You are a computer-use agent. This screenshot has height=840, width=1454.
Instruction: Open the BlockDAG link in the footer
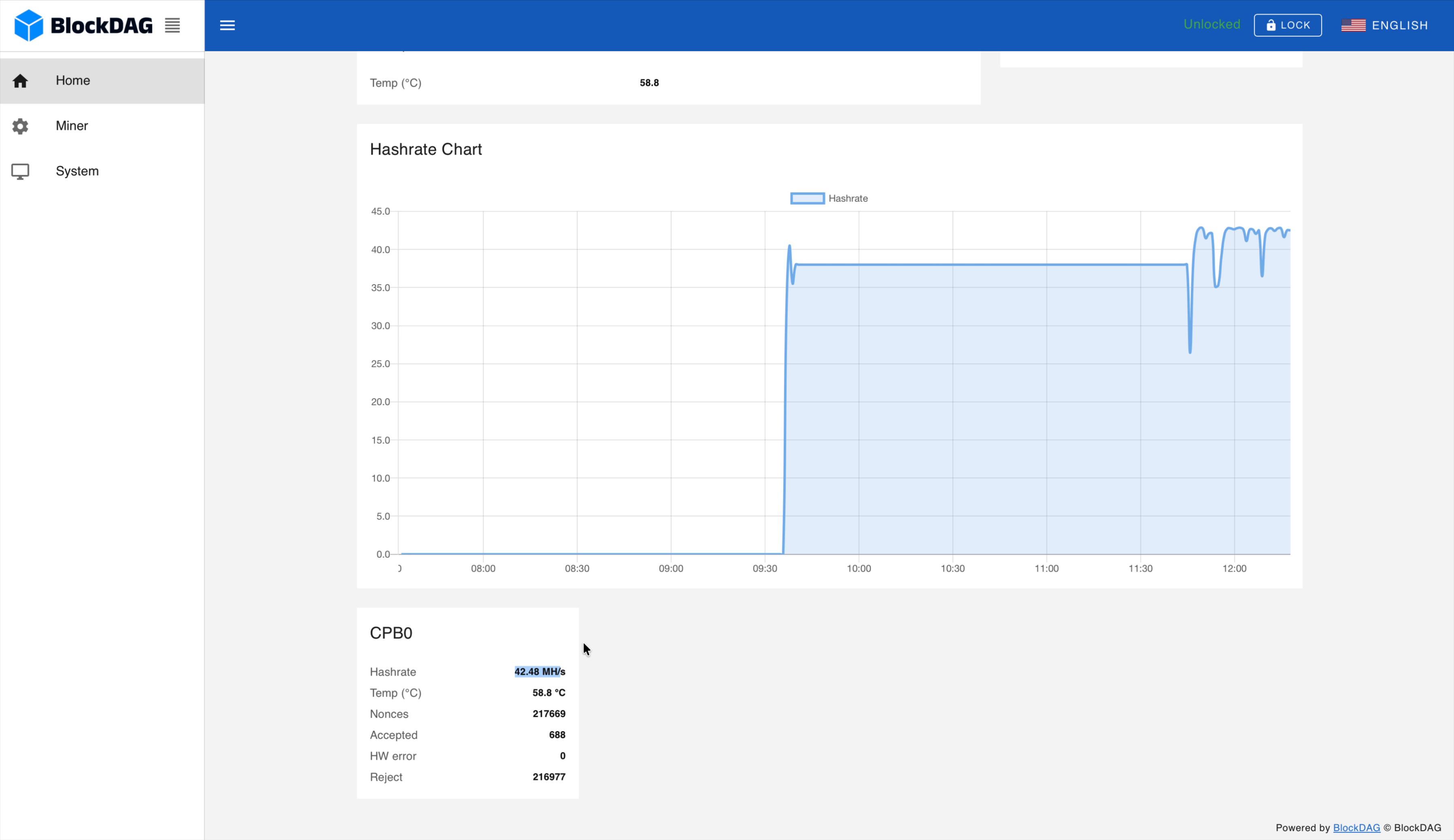[1356, 827]
